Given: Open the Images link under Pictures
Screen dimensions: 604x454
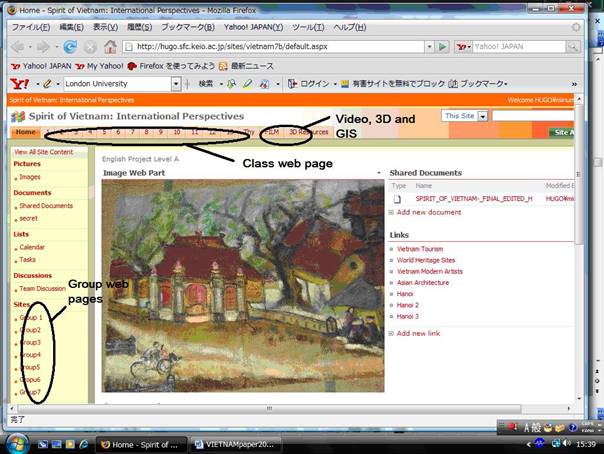Looking at the screenshot, I should coord(30,177).
